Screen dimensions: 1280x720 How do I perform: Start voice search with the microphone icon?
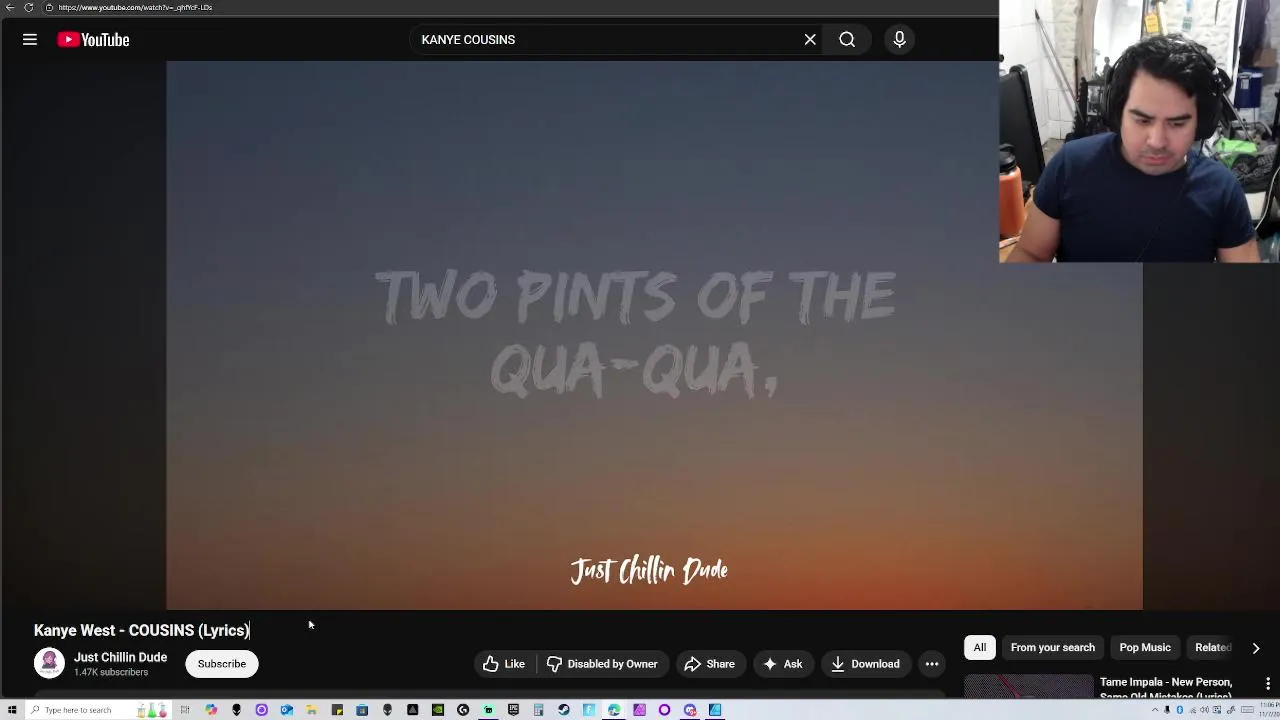899,40
